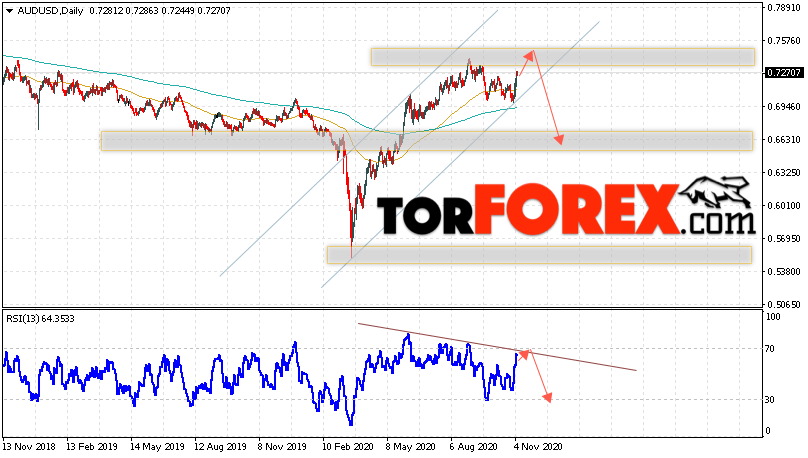Click the 0.78910 price axis label

coord(784,8)
